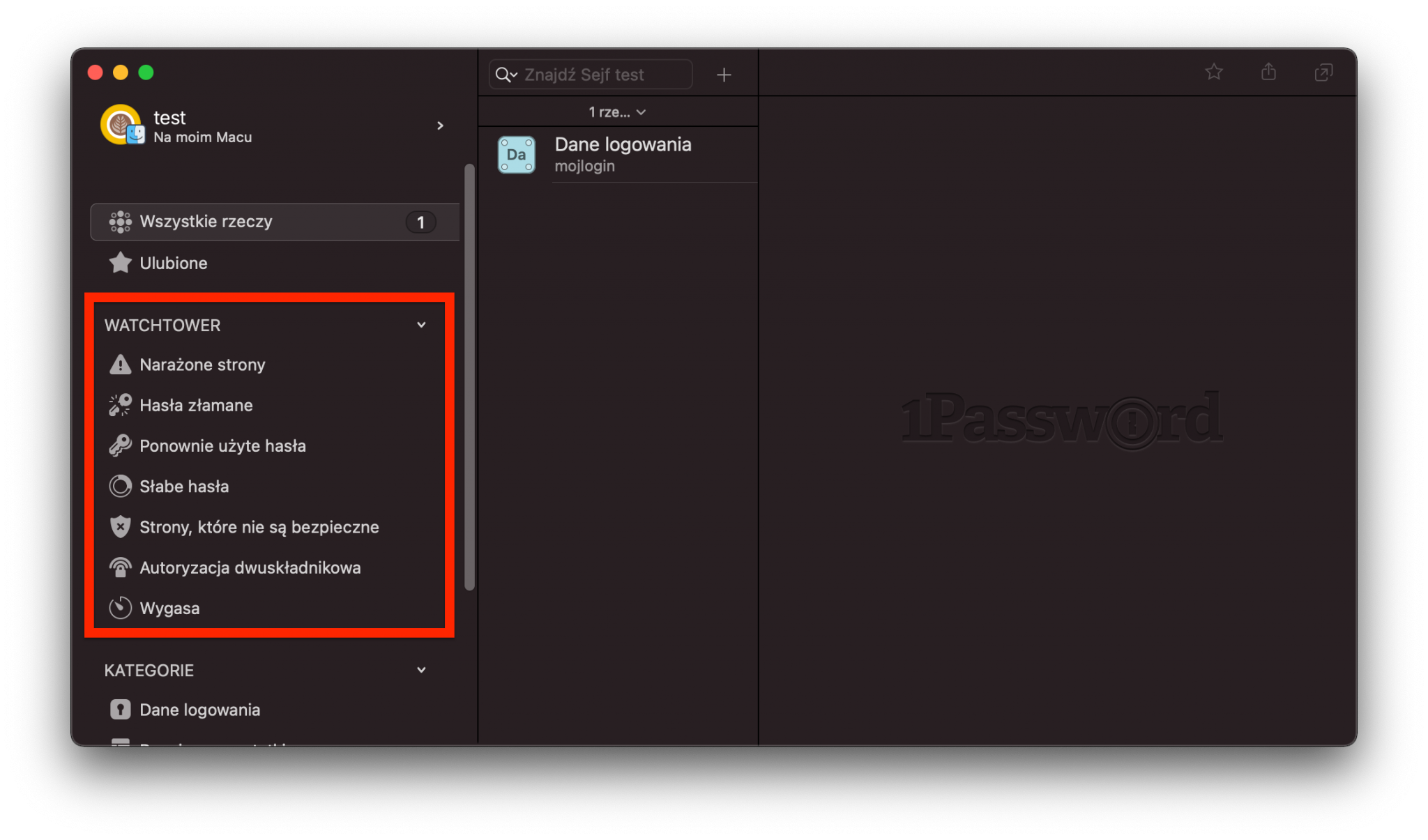Viewport: 1428px width, 840px height.
Task: Open the 1 rze... sort dropdown
Action: tap(617, 112)
